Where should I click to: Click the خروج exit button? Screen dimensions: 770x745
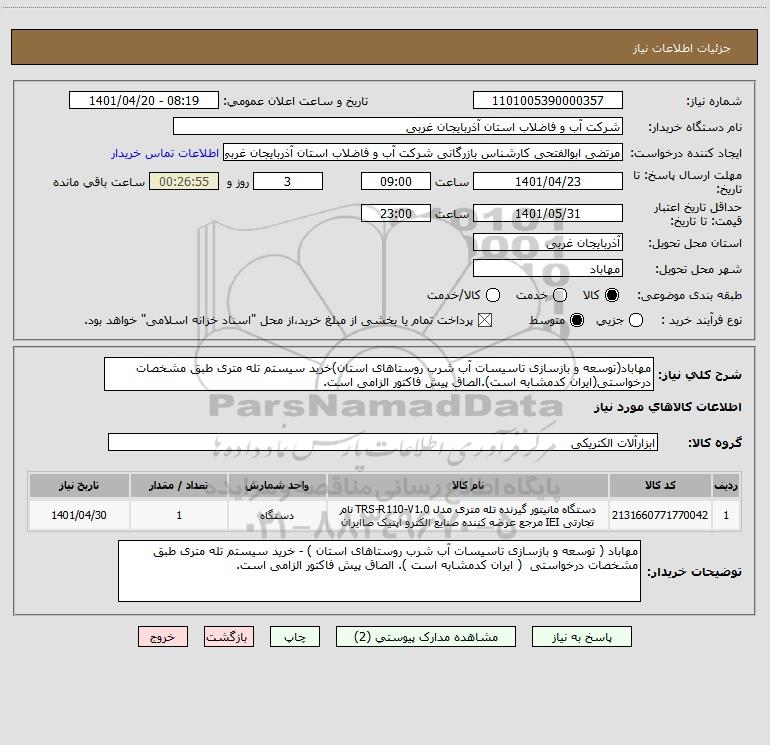point(163,637)
